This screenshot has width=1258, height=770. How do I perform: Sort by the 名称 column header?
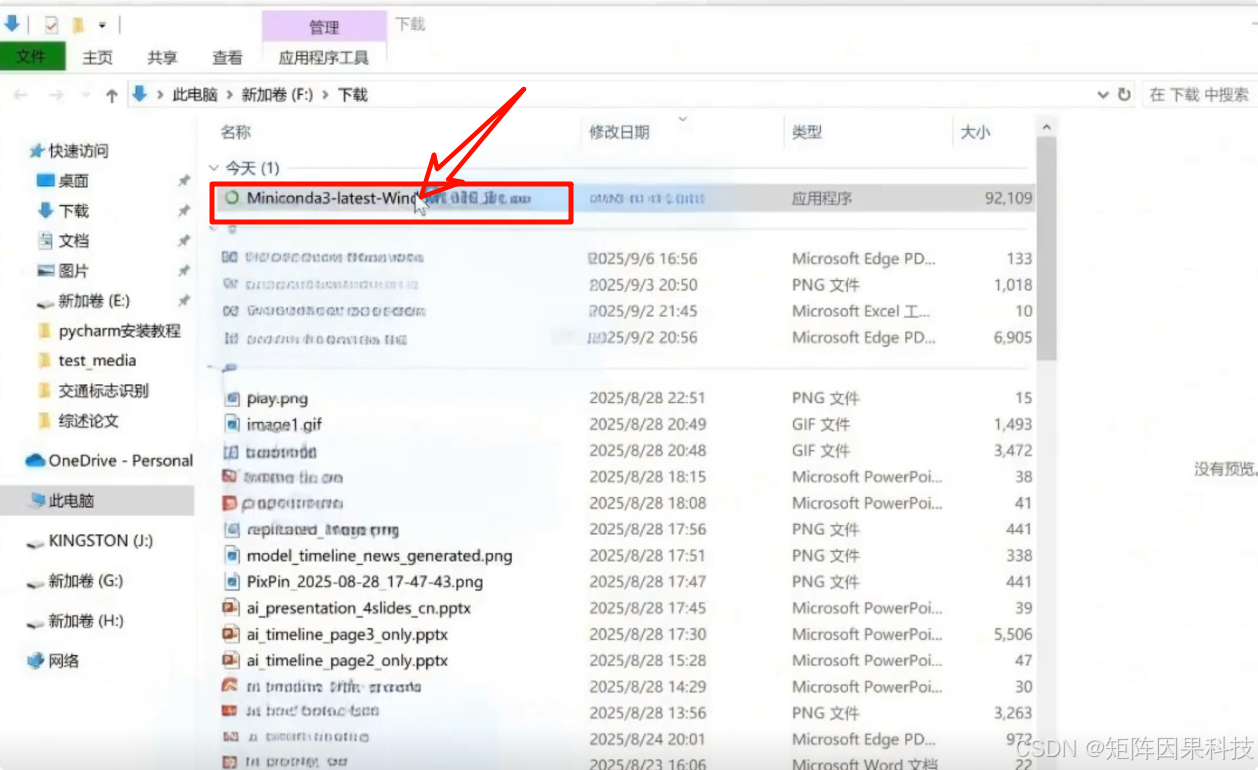coord(236,132)
